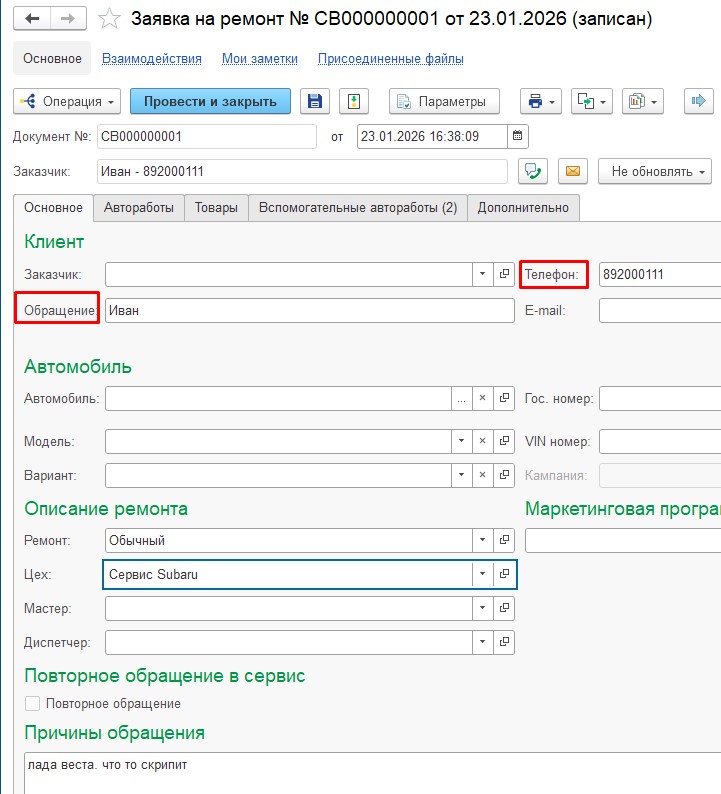The width and height of the screenshot is (721, 794).
Task: Expand the Диспетчер dropdown list
Action: [483, 642]
